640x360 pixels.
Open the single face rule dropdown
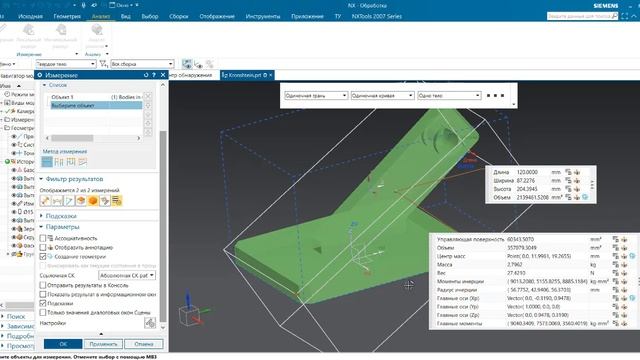coord(316,96)
